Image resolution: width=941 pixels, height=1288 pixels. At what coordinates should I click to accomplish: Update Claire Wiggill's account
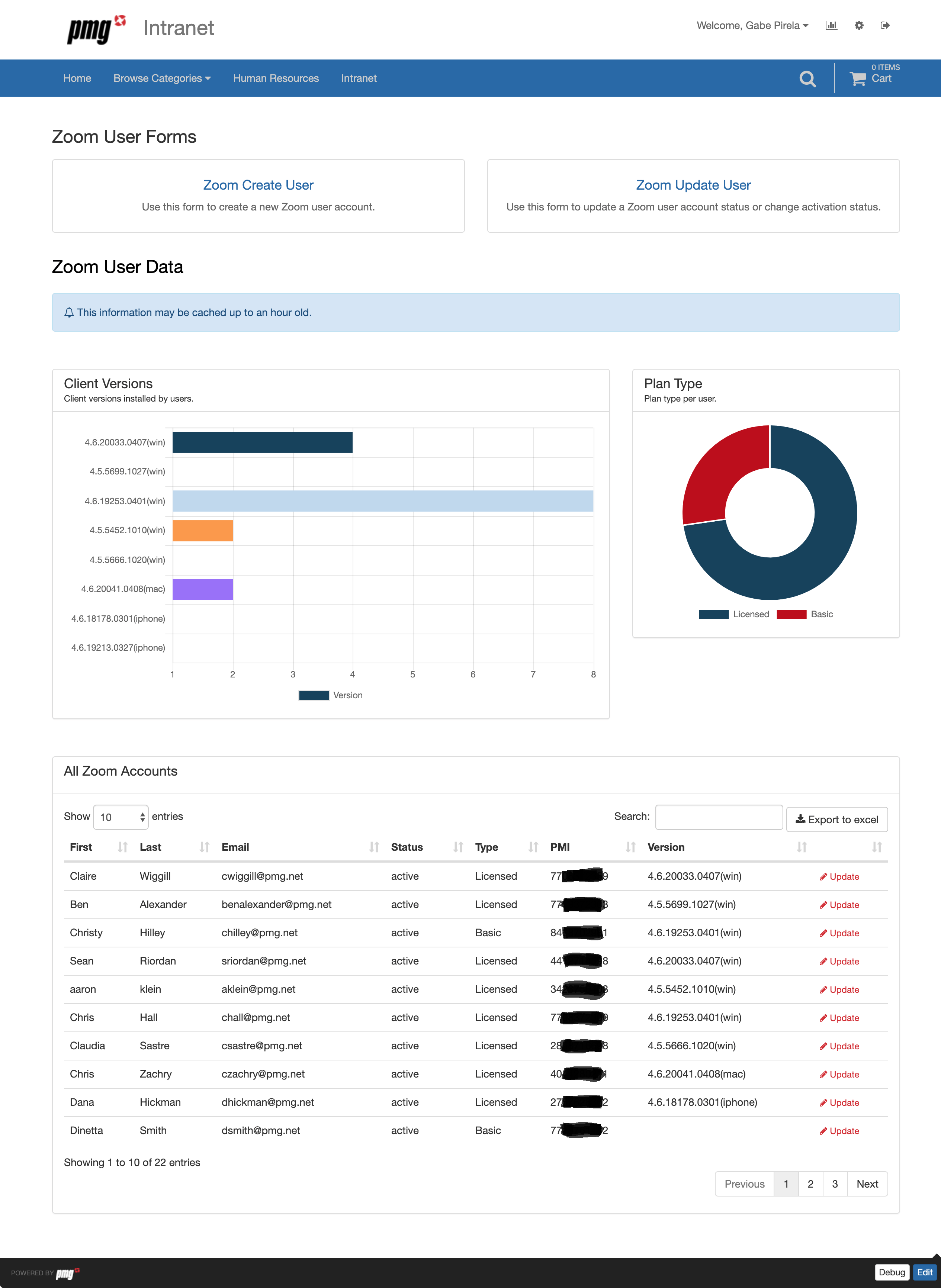pyautogui.click(x=839, y=877)
